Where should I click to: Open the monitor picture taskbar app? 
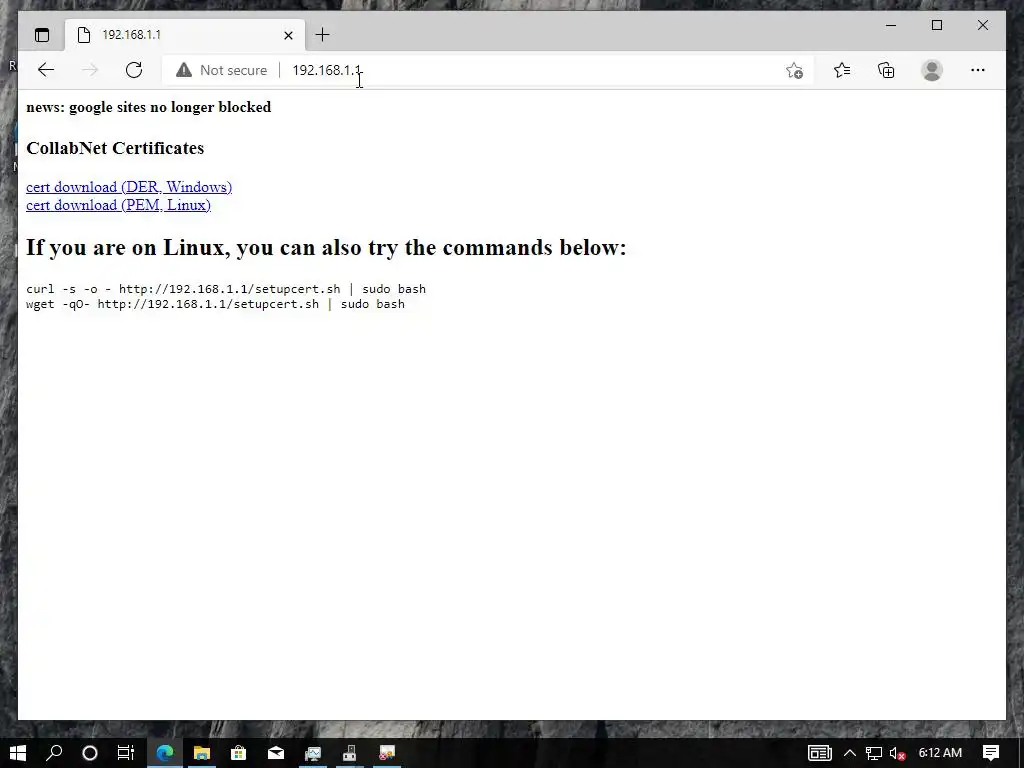pos(313,753)
